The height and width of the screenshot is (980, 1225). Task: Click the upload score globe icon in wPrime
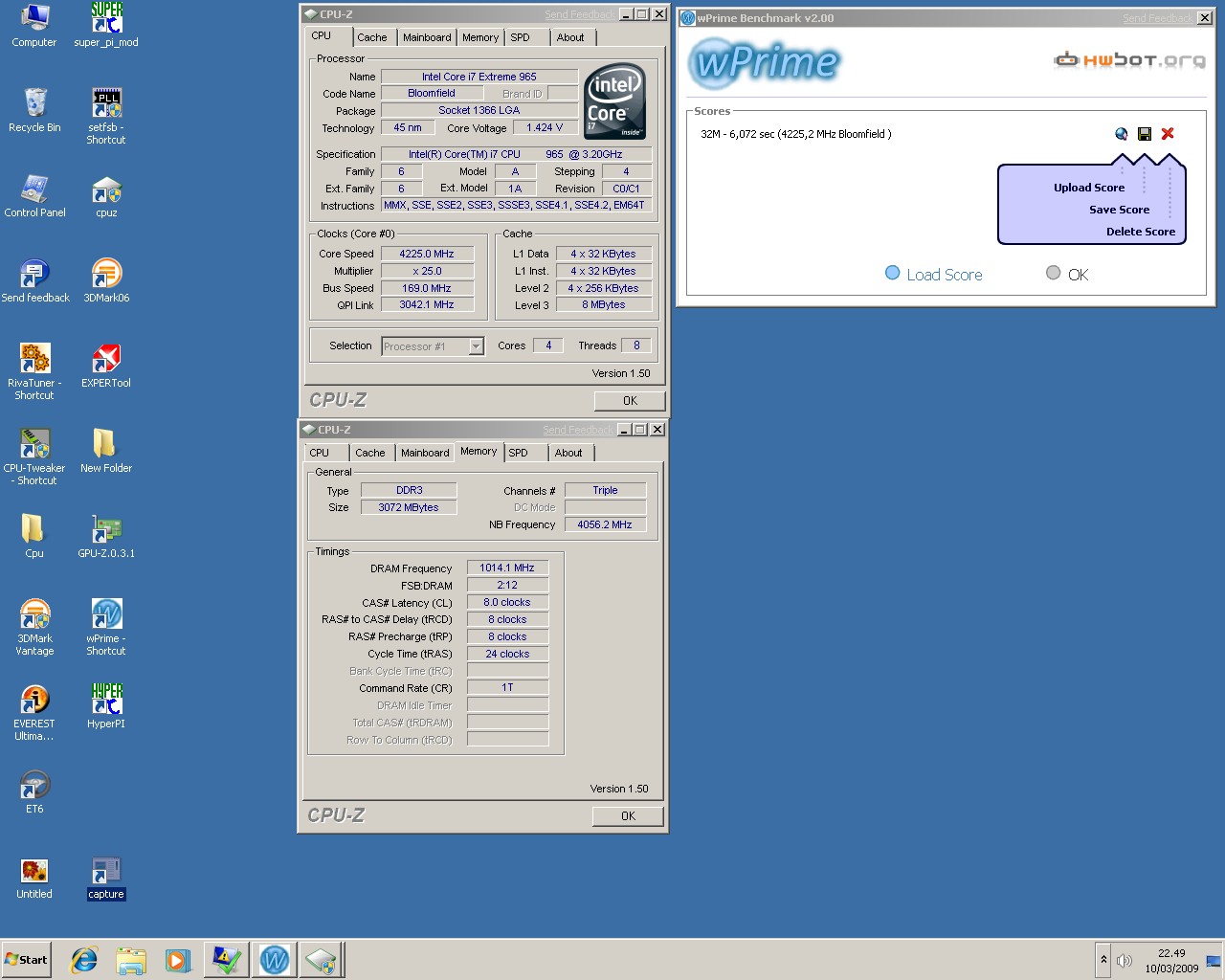click(x=1121, y=134)
